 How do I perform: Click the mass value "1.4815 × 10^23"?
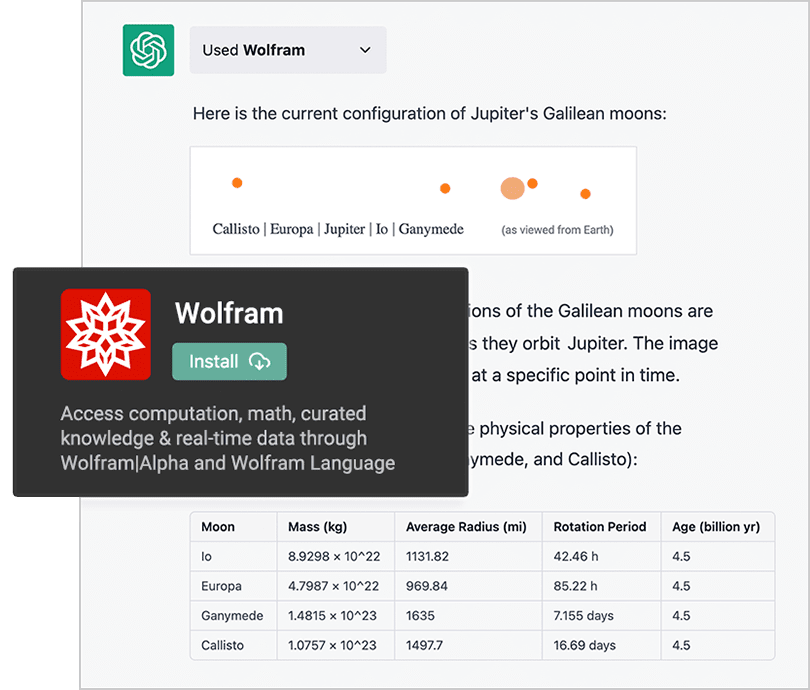[332, 616]
